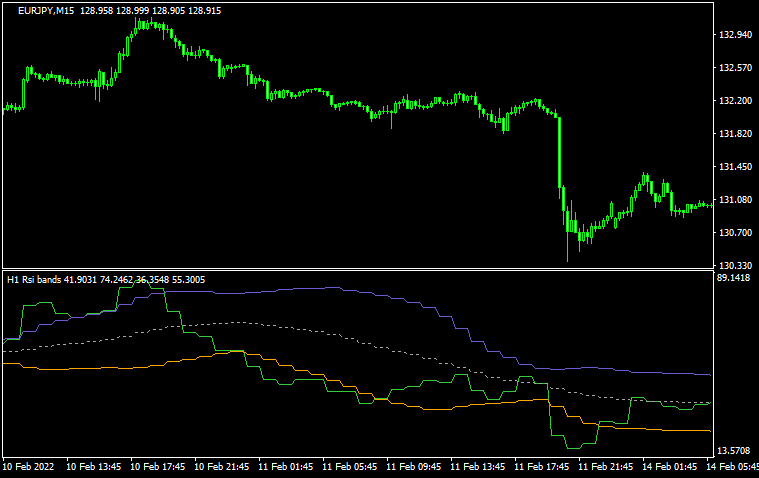Click the 11 Feb 01:45 time label
The image size is (759, 478).
(286, 466)
